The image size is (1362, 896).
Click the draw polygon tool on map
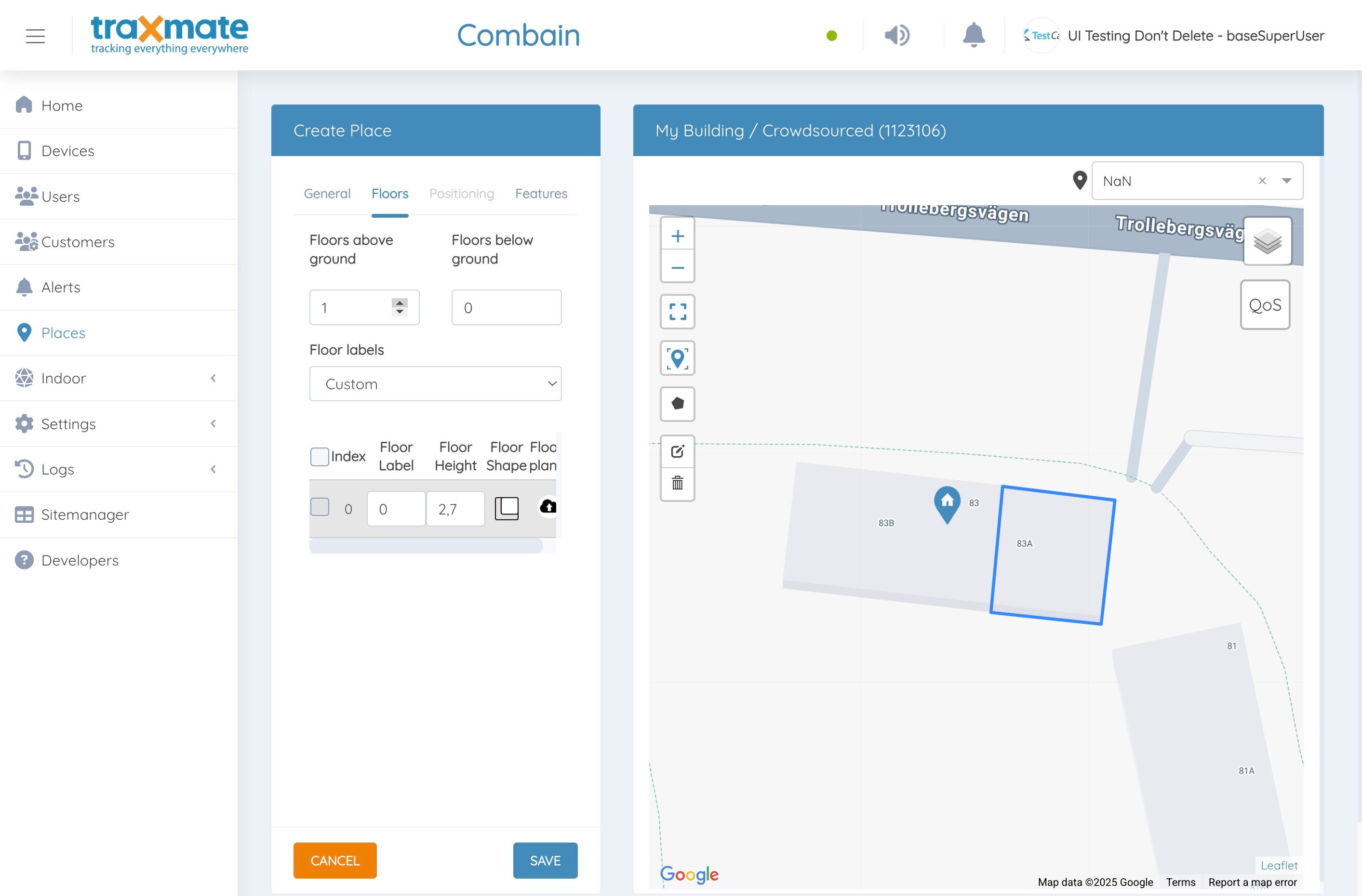pos(678,404)
